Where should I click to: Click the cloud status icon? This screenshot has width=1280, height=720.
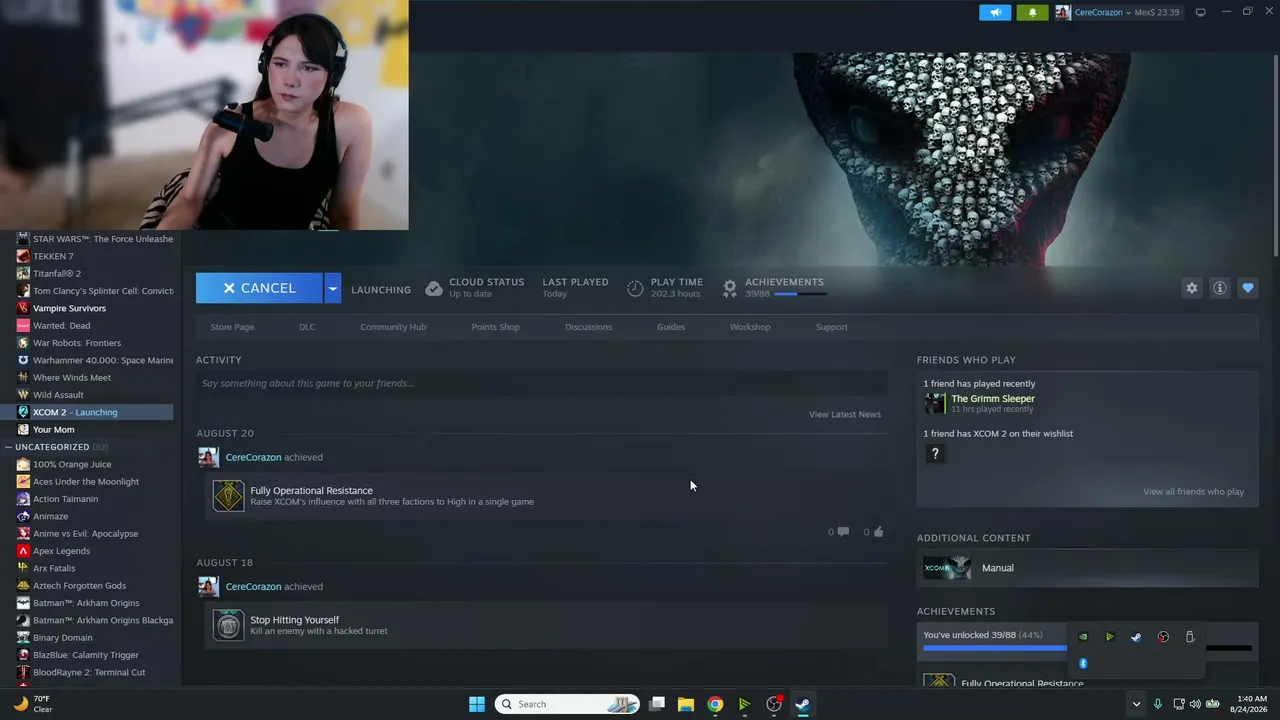pyautogui.click(x=434, y=288)
